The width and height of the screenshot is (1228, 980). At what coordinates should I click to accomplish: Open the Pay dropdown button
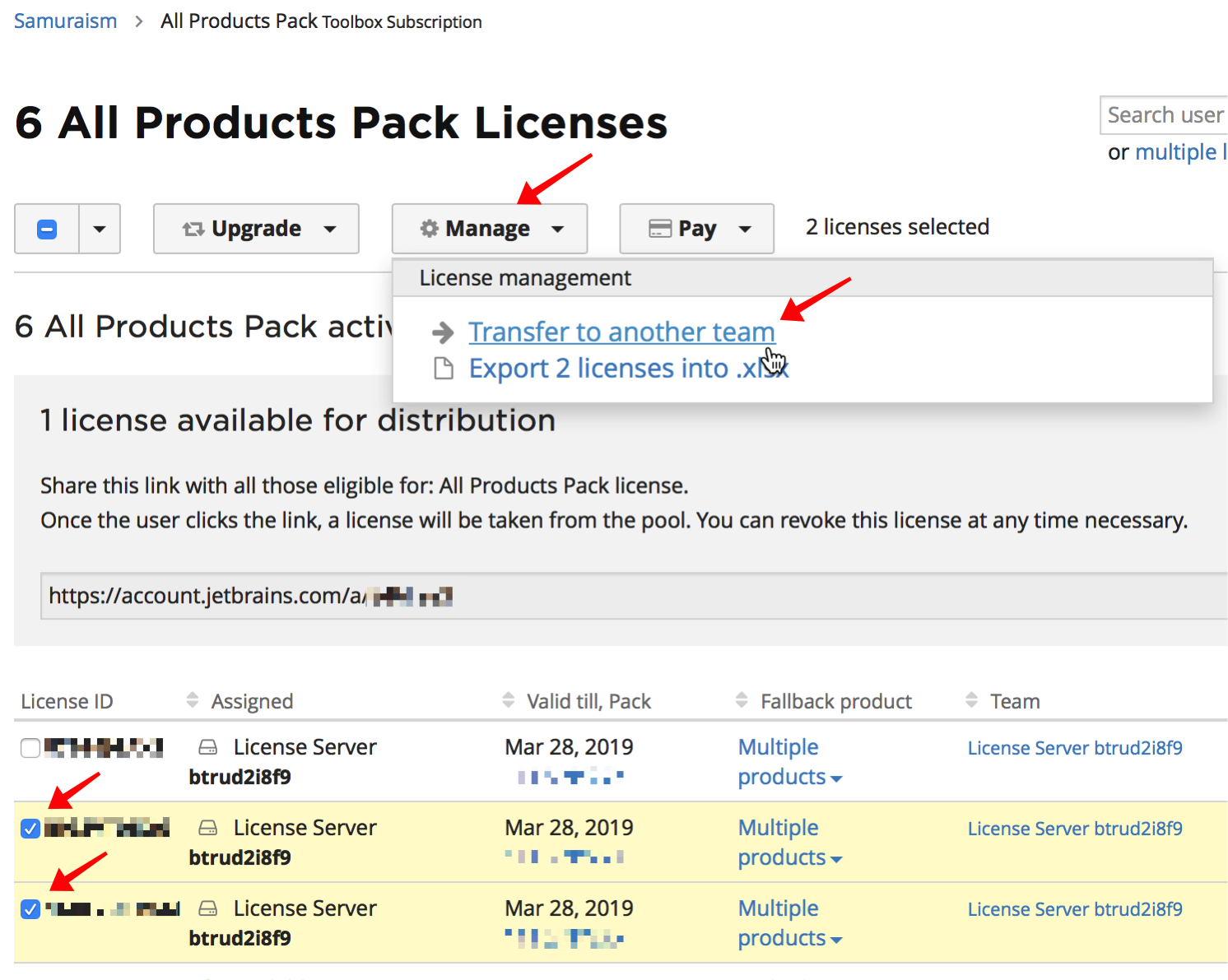pyautogui.click(x=696, y=229)
